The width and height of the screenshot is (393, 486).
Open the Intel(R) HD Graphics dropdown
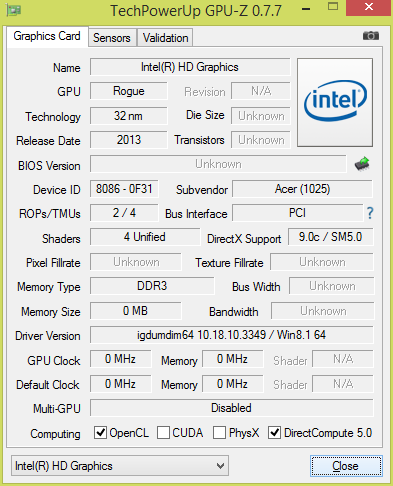click(120, 466)
